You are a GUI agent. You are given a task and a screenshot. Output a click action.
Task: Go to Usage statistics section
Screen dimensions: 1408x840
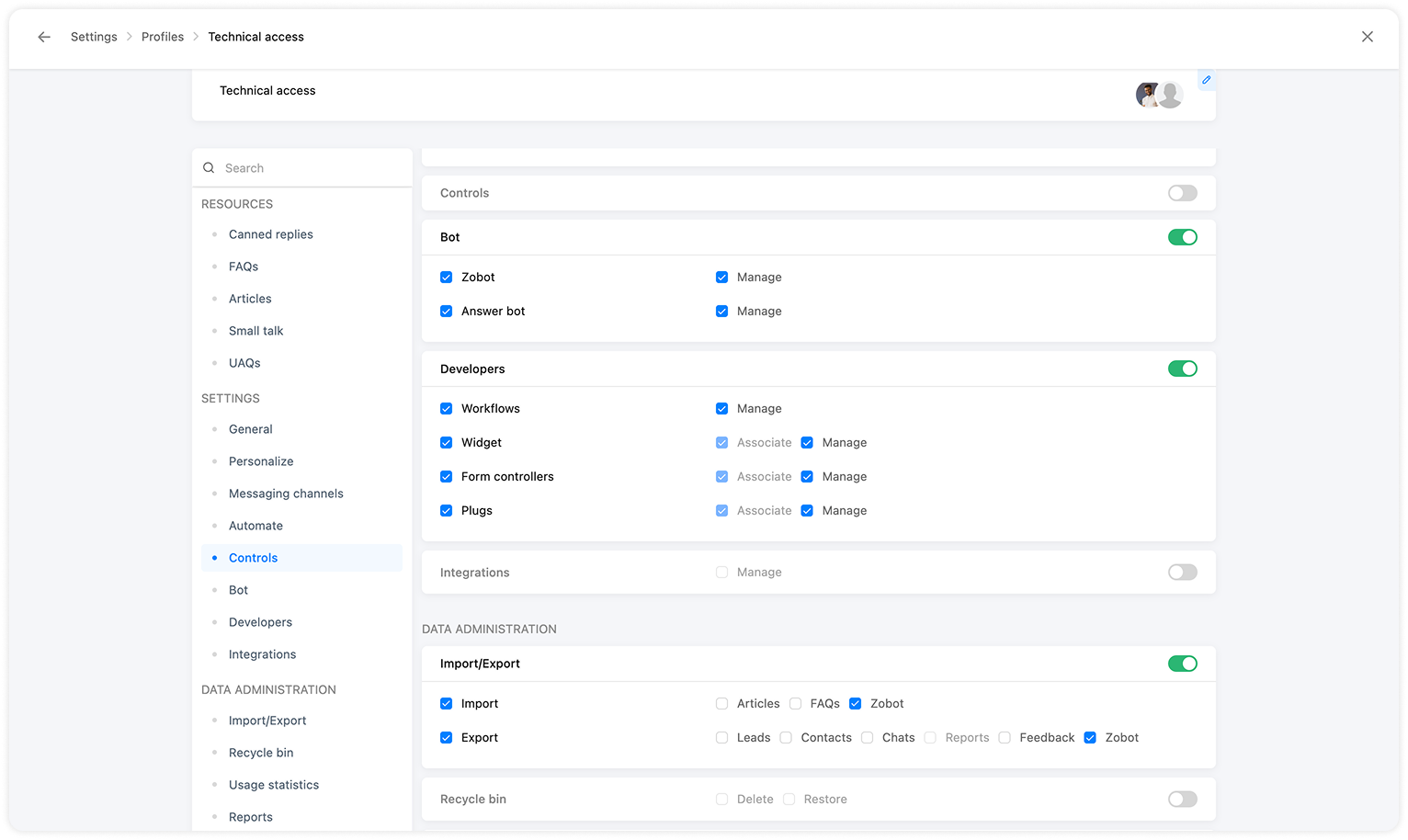tap(274, 785)
